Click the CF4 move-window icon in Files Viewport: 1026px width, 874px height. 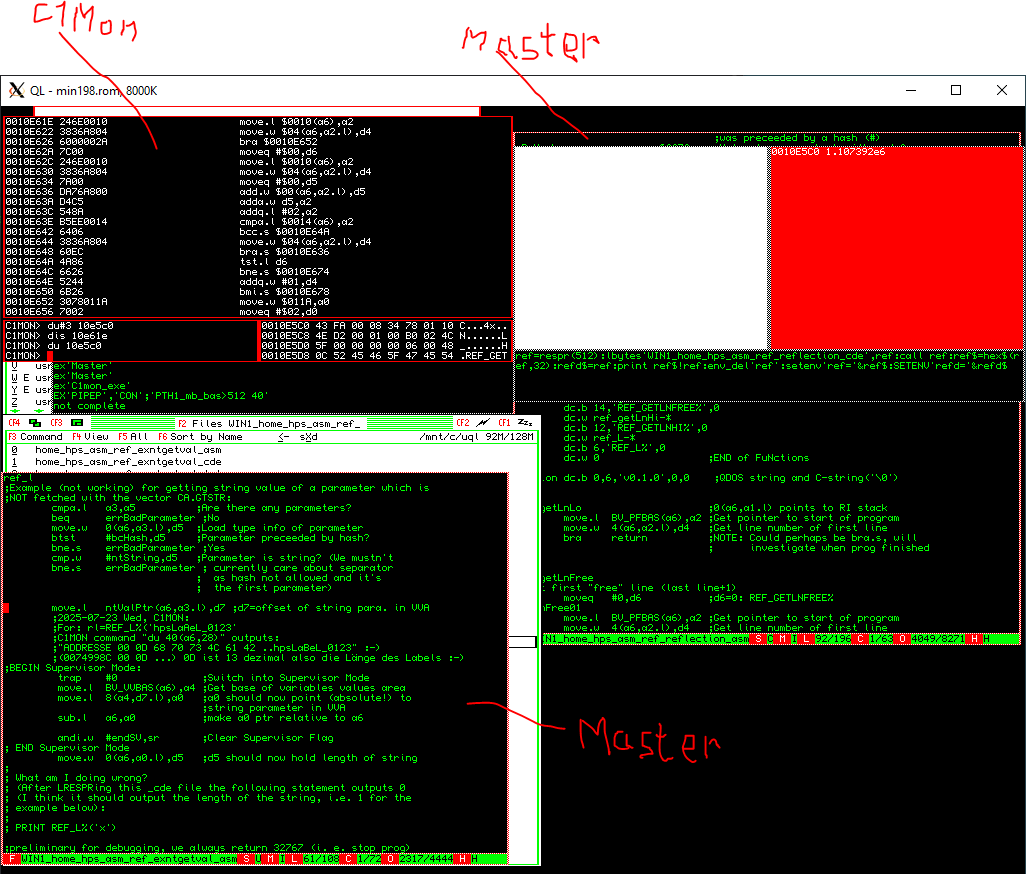(x=35, y=423)
